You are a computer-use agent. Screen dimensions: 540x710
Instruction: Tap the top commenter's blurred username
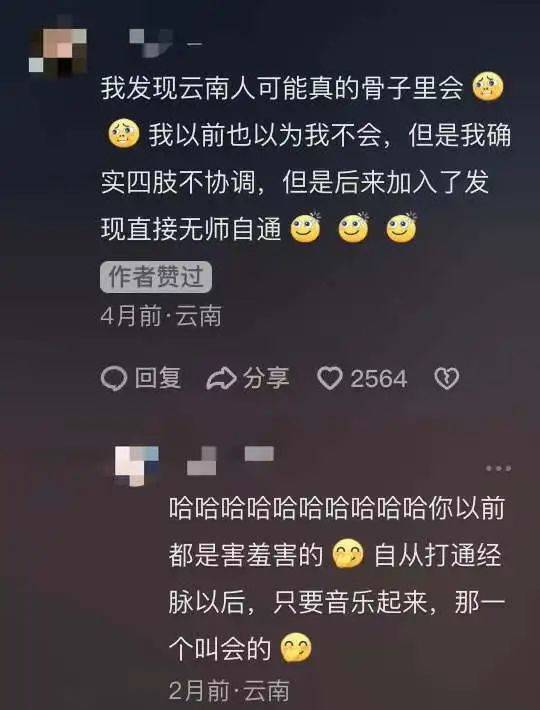165,43
